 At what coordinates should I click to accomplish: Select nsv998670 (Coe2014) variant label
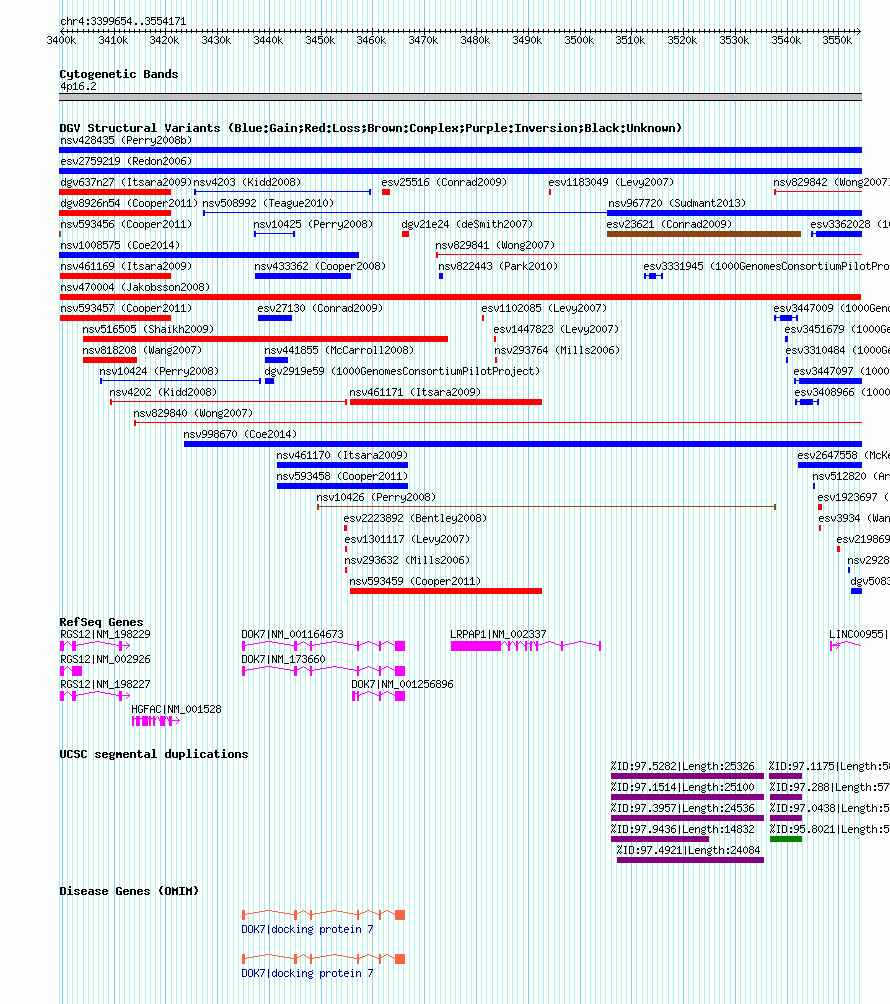tap(240, 435)
